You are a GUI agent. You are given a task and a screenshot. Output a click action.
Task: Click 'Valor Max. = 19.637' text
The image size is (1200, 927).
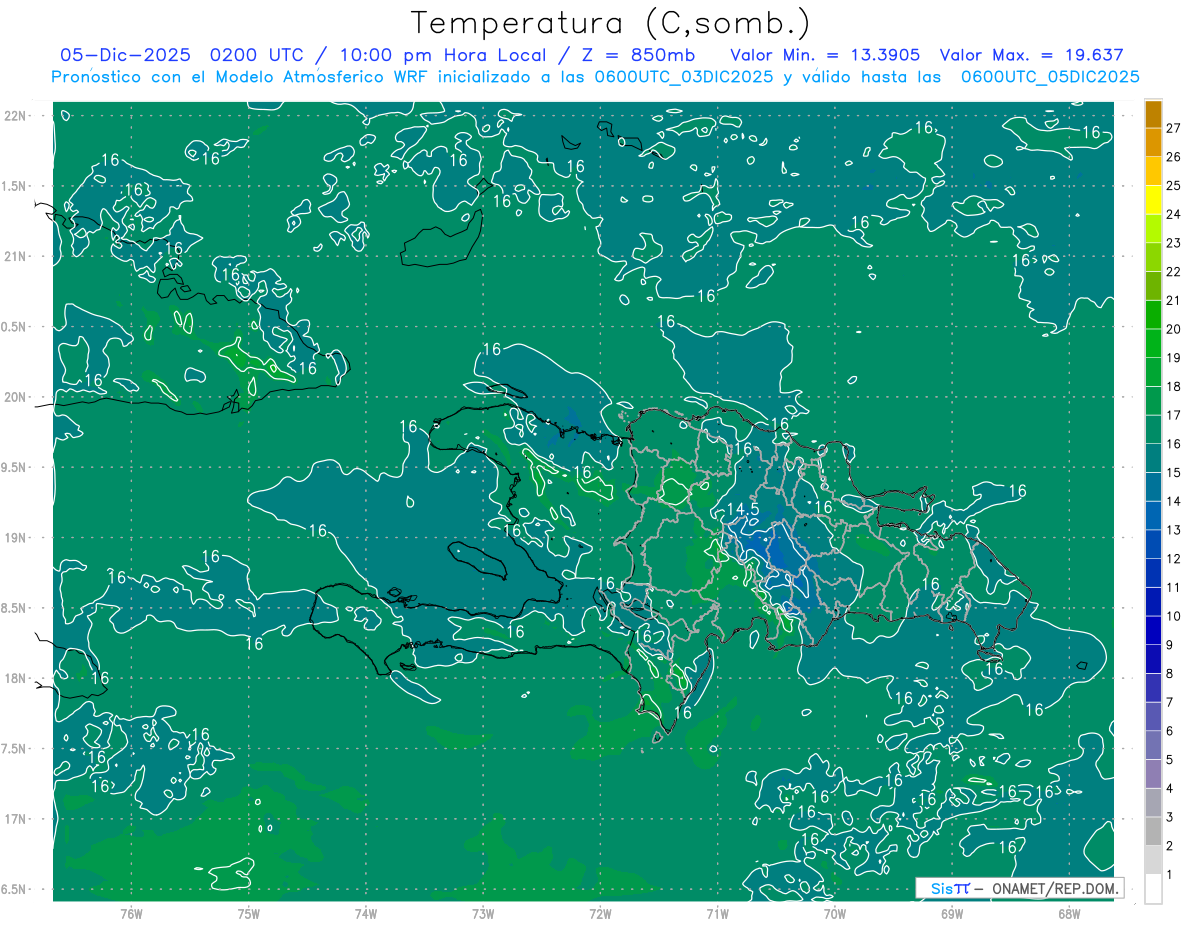pyautogui.click(x=1032, y=55)
